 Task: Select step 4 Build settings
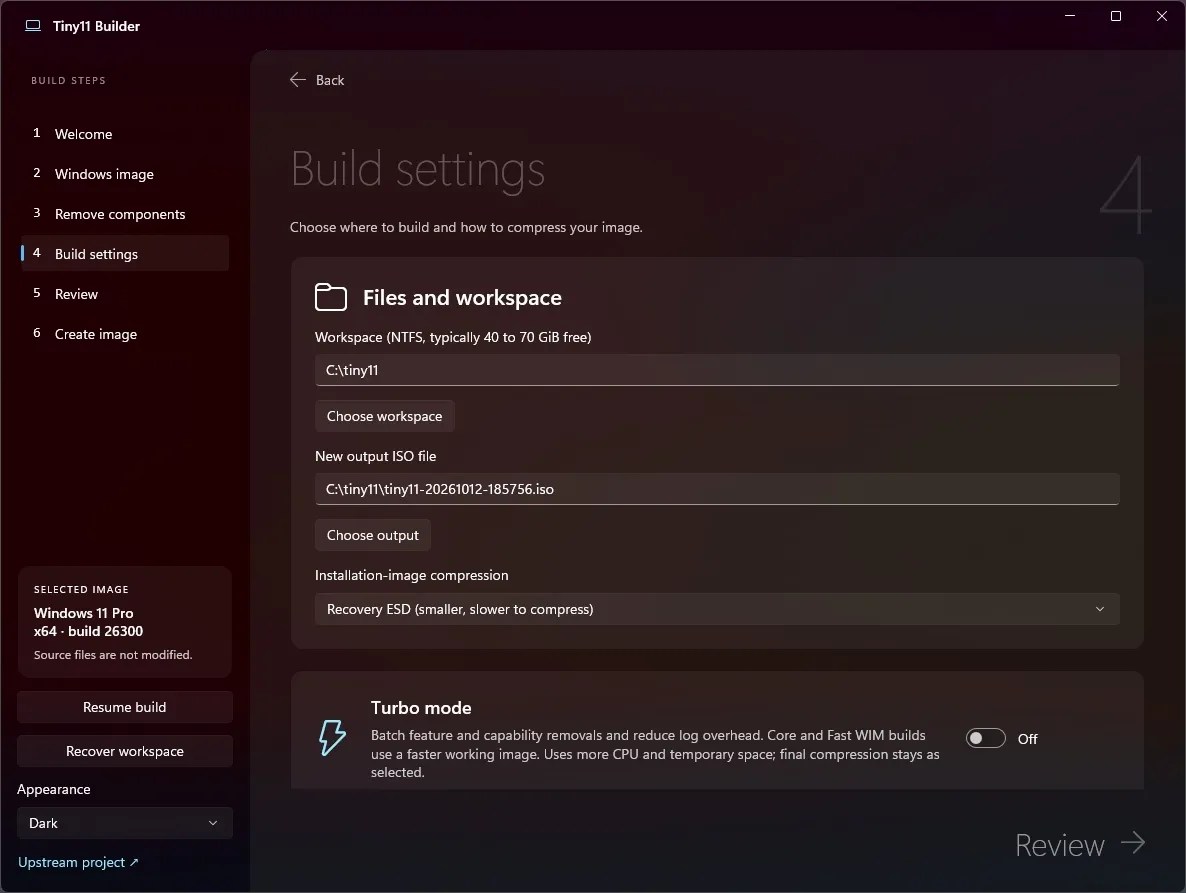click(x=125, y=254)
